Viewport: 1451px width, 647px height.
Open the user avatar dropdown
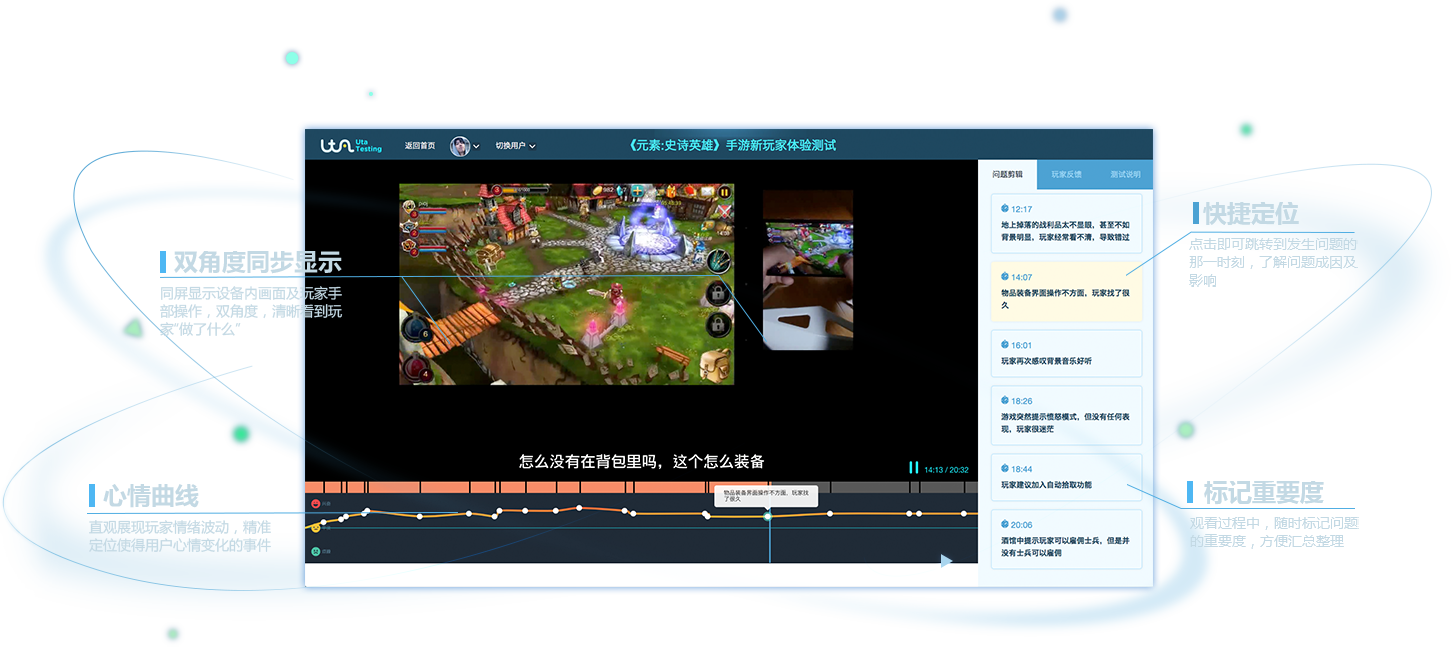464,146
